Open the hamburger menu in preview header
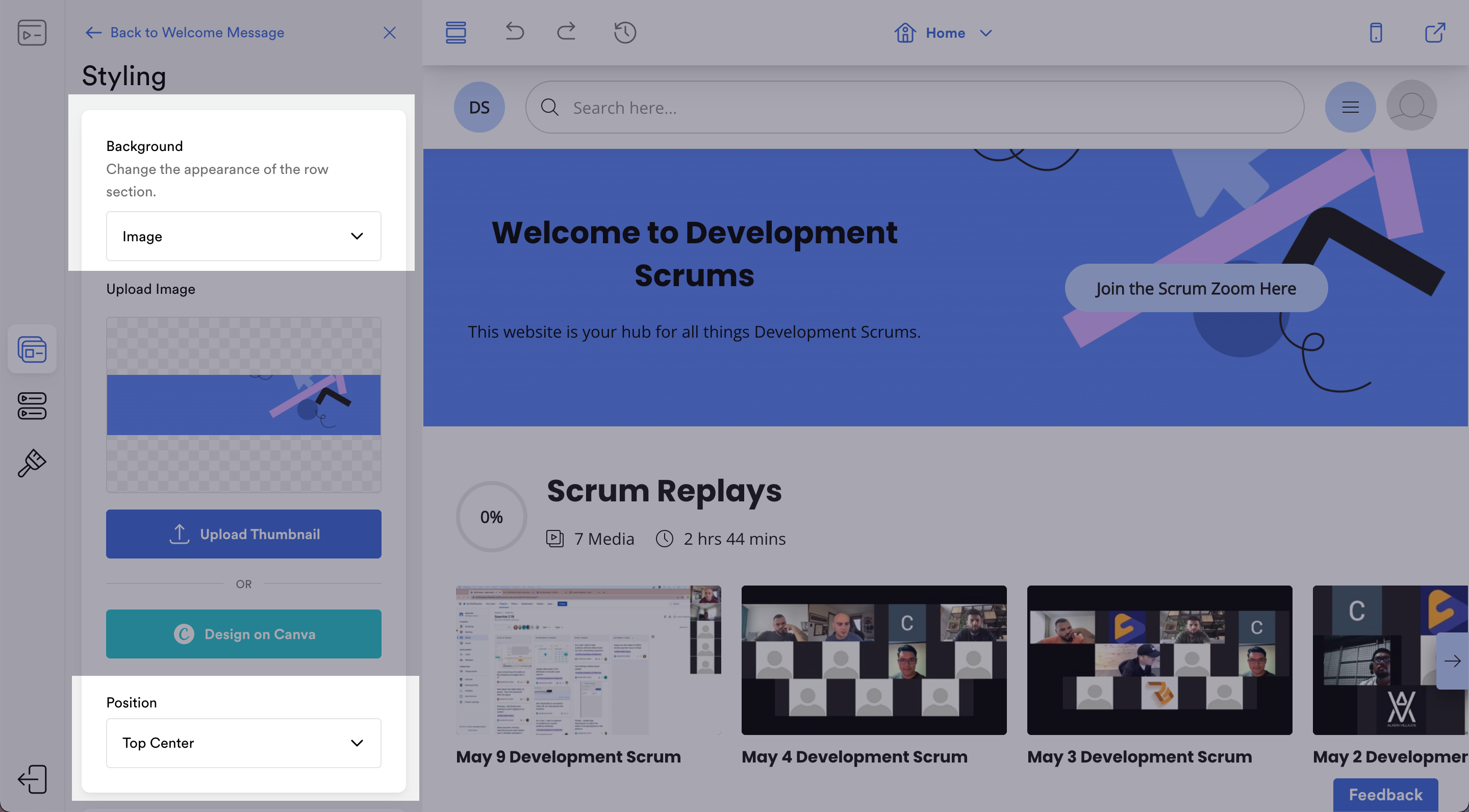Screen dimensions: 1469x812 pos(1350,107)
